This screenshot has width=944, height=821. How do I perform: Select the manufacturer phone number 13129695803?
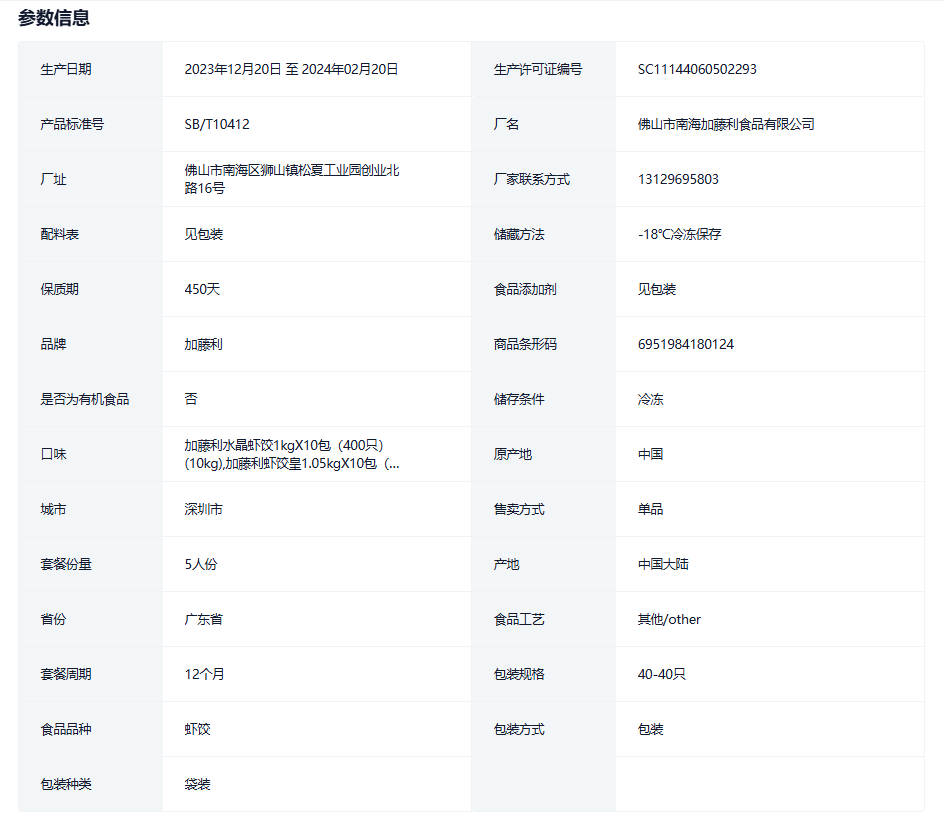tap(678, 179)
